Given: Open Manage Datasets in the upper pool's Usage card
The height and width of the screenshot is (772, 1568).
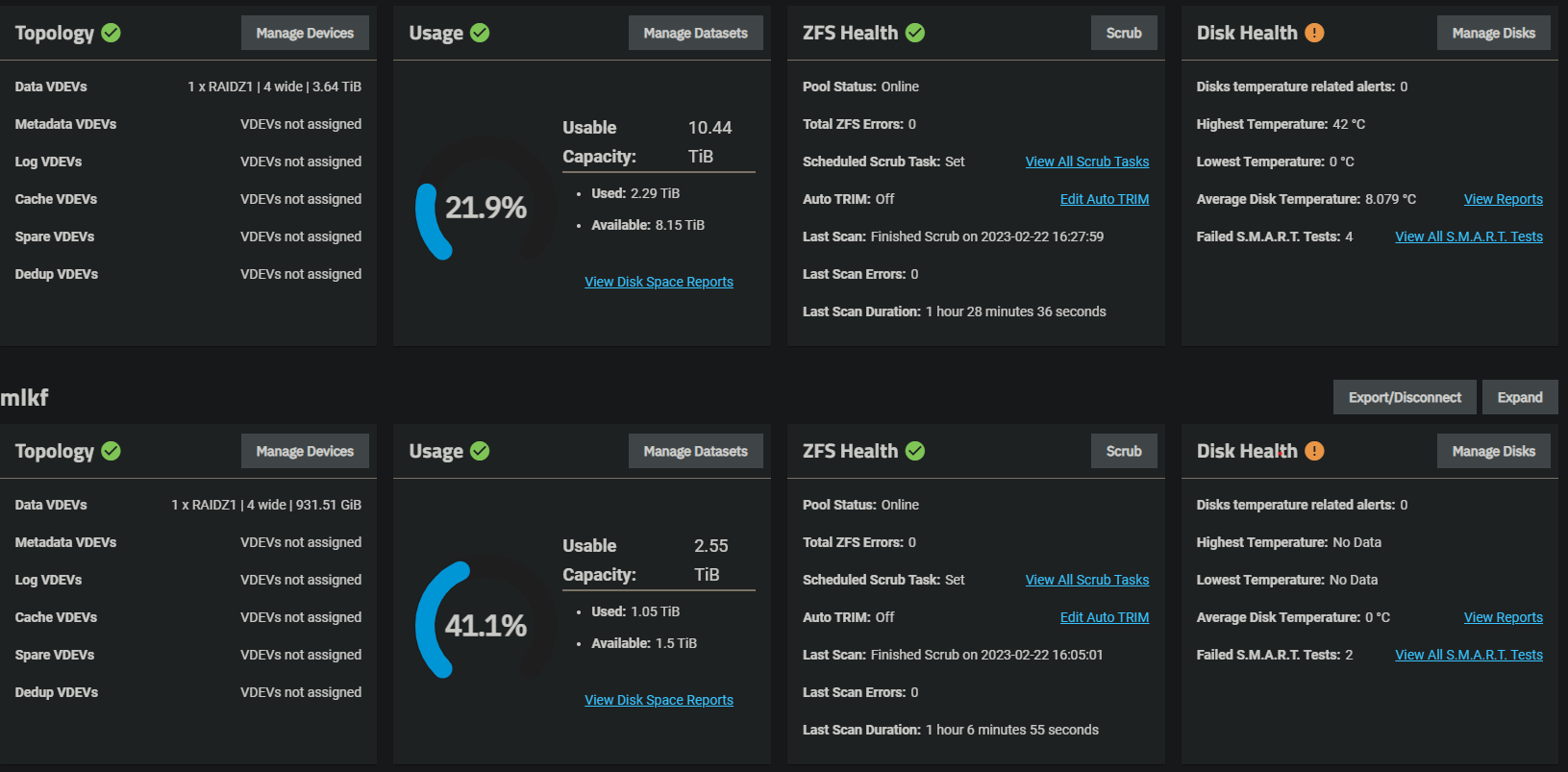Looking at the screenshot, I should pyautogui.click(x=695, y=33).
